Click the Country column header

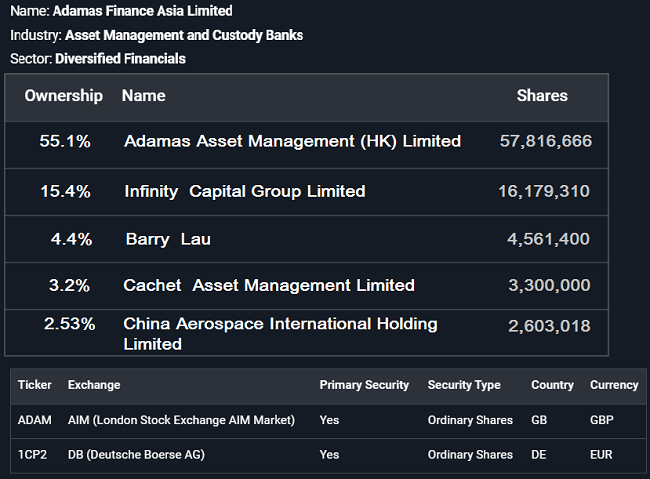point(552,385)
